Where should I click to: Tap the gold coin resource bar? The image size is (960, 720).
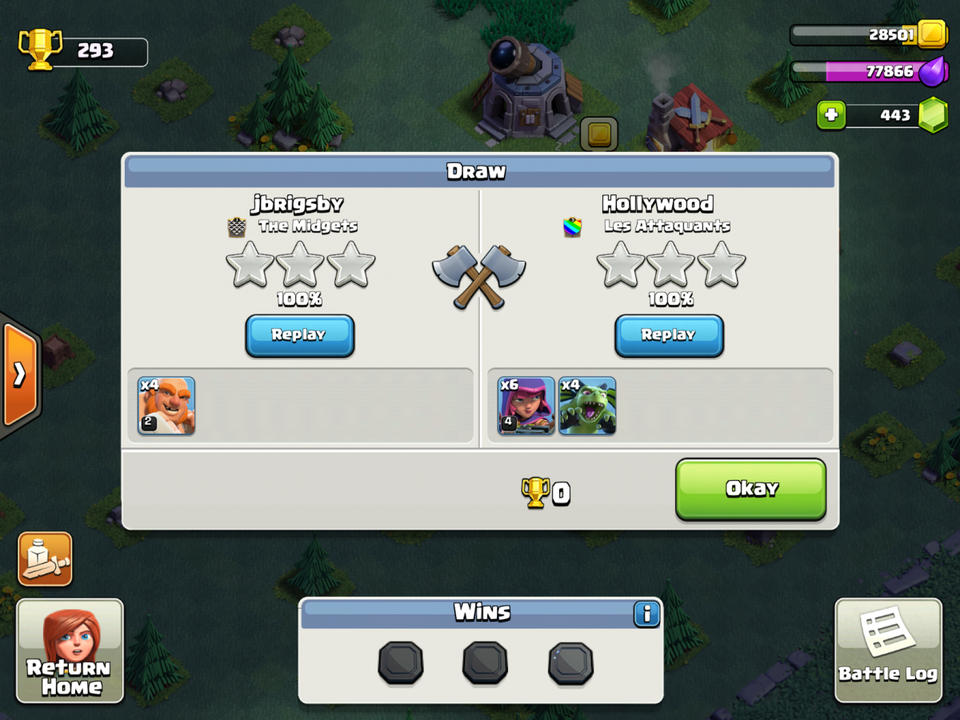(x=868, y=34)
